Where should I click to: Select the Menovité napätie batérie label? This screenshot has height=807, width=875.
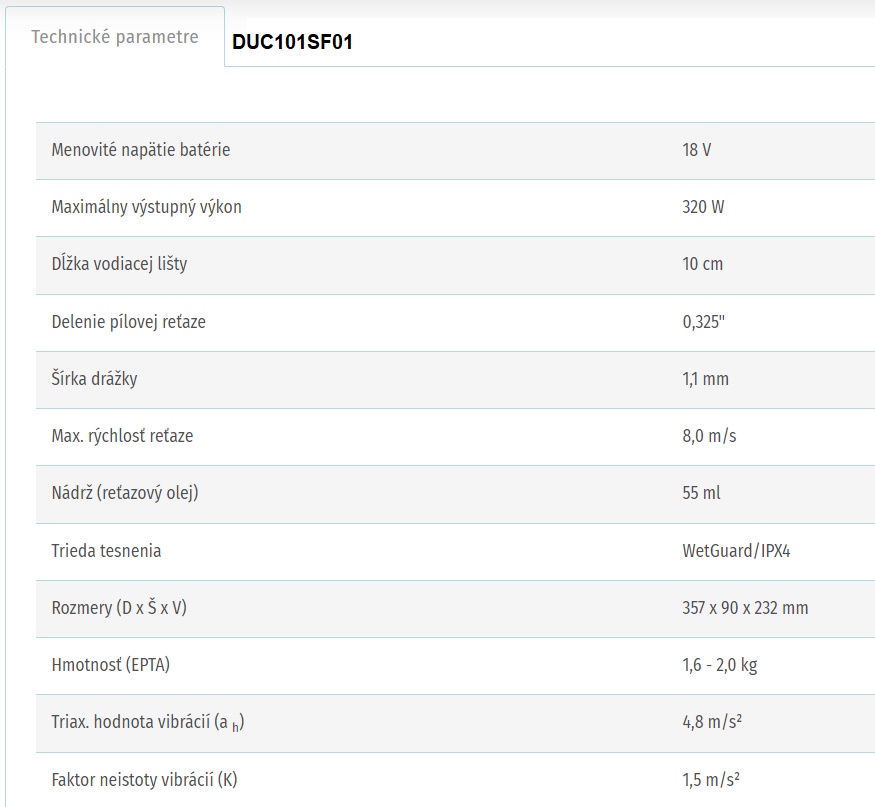coord(141,150)
